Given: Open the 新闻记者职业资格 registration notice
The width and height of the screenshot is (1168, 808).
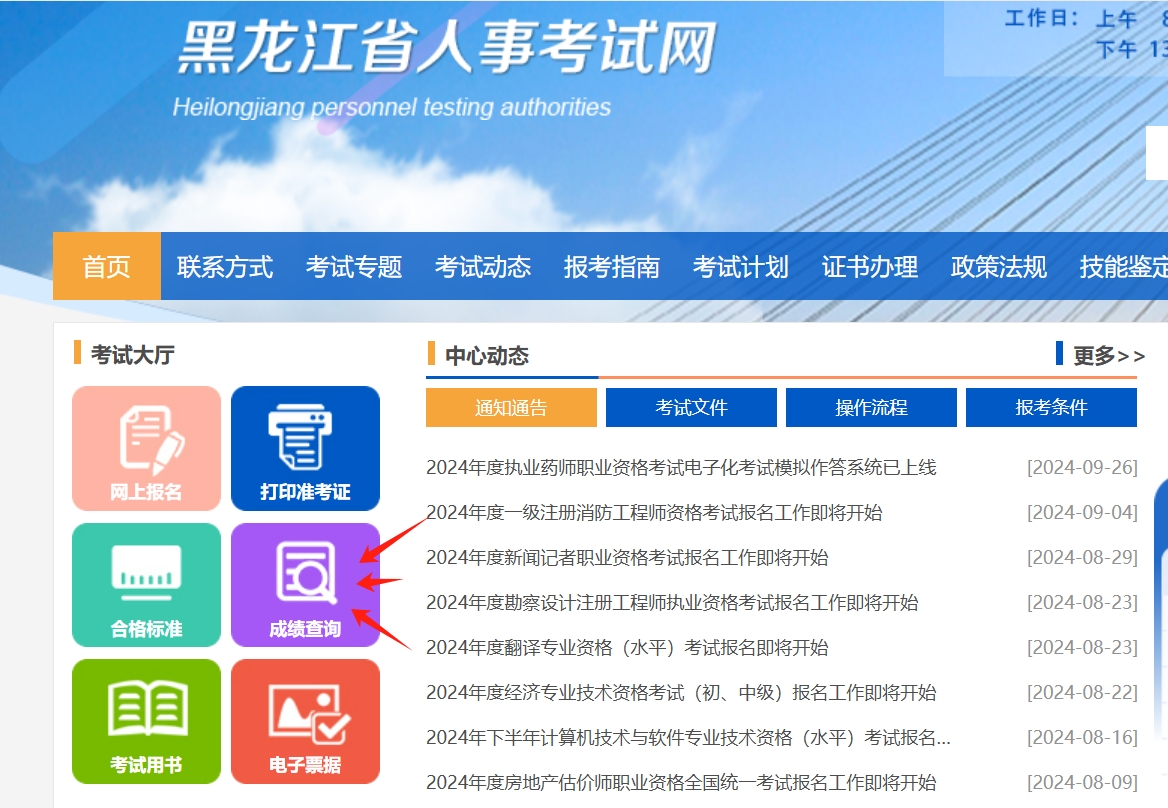Looking at the screenshot, I should tap(627, 558).
